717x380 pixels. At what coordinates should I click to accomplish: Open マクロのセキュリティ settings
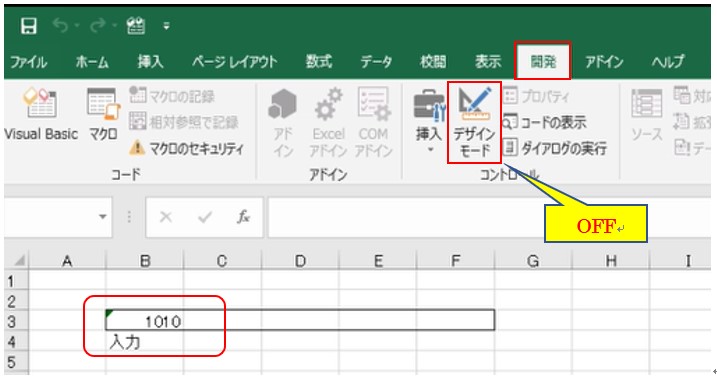pyautogui.click(x=187, y=148)
